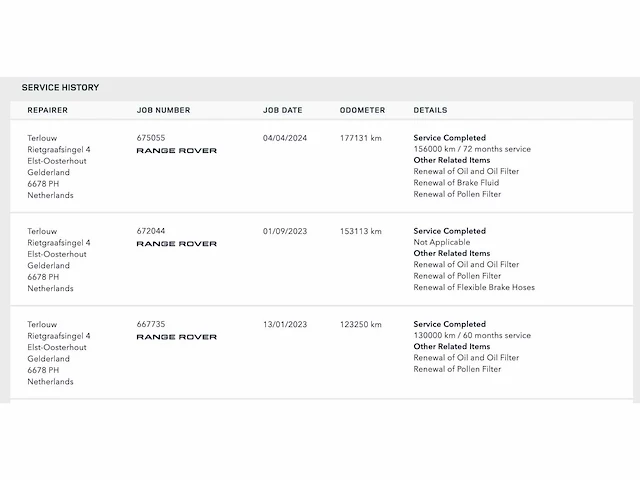Select job number 672044

pyautogui.click(x=151, y=231)
